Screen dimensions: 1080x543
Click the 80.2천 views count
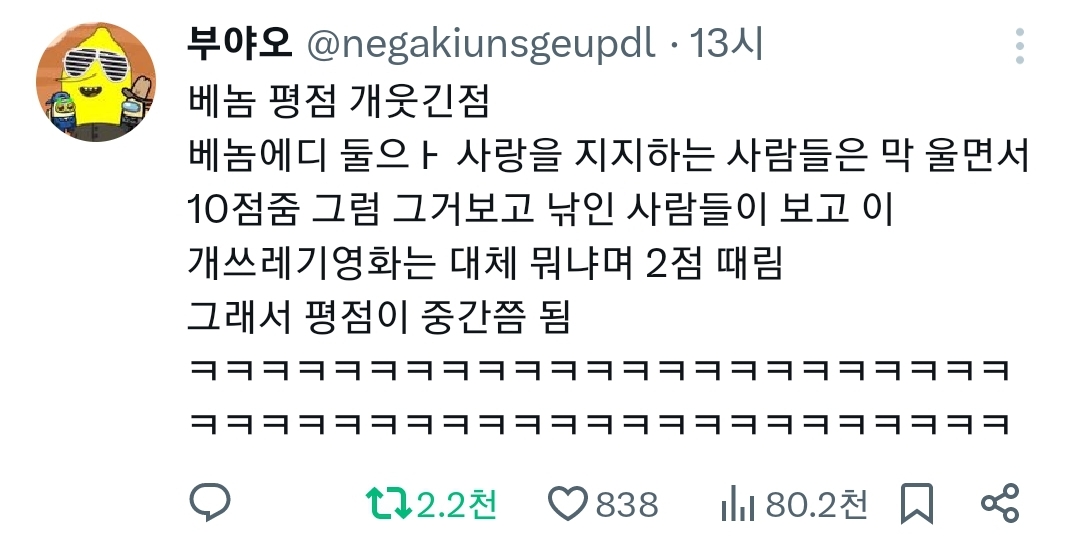point(816,504)
